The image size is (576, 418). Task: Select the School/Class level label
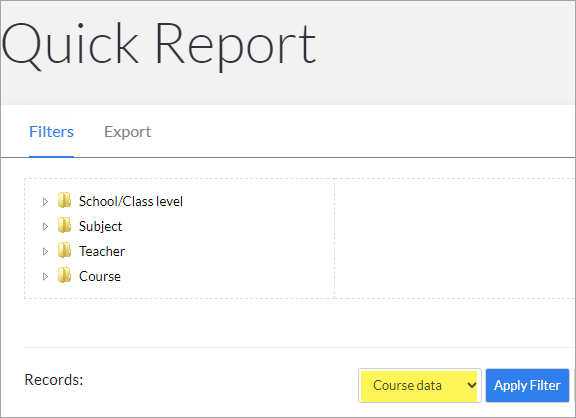(131, 201)
